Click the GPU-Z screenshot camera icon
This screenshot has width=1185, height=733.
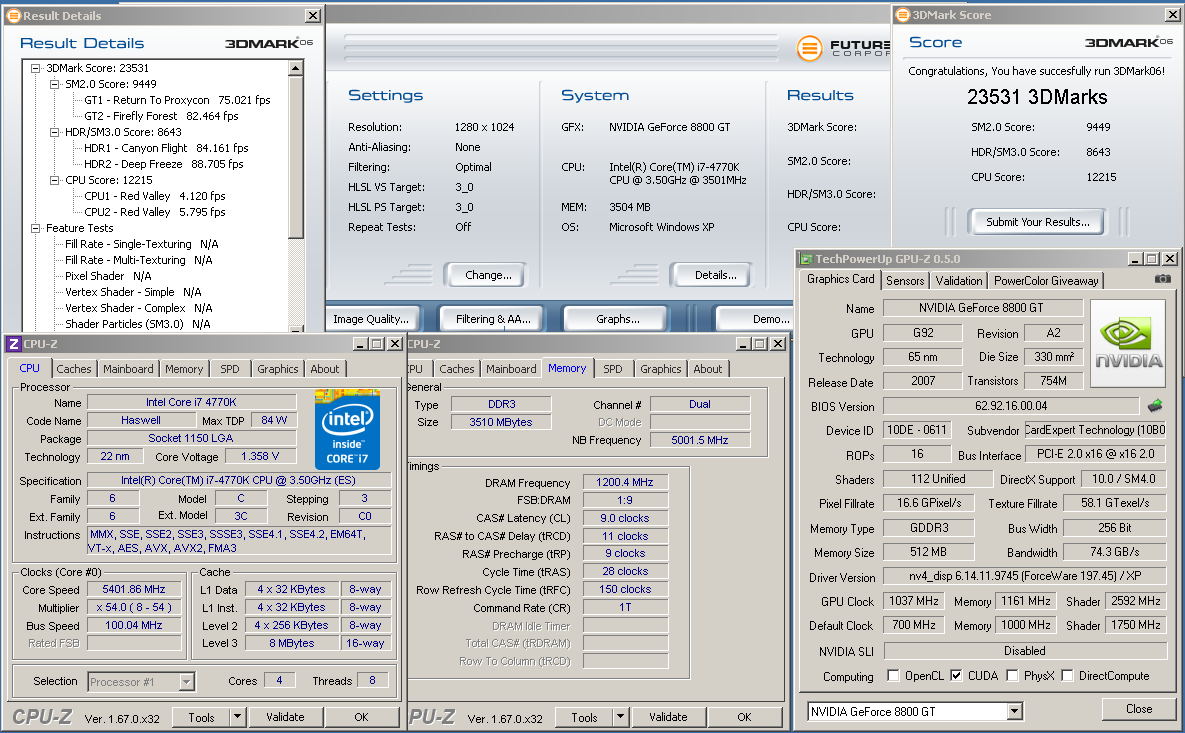pyautogui.click(x=1162, y=279)
